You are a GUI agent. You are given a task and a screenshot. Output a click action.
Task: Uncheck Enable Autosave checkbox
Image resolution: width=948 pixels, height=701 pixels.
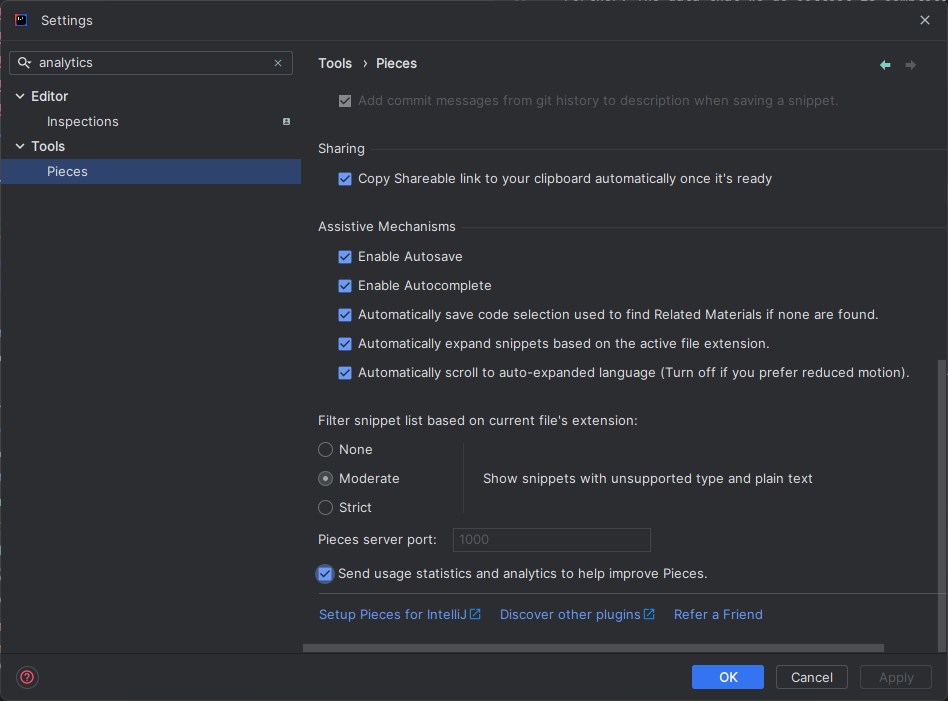click(x=345, y=257)
